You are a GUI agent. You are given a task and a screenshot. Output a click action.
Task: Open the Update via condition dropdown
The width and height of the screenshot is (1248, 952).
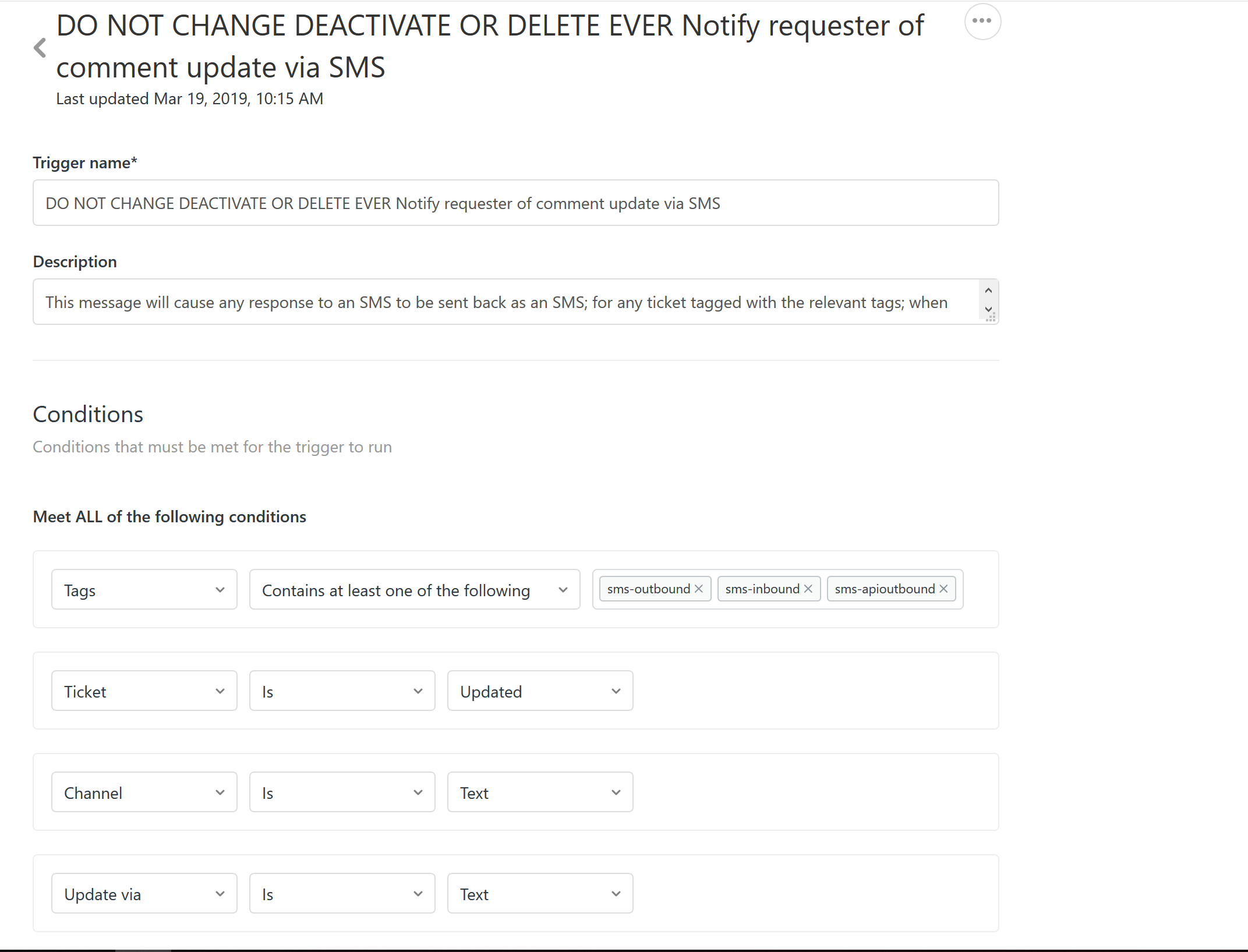coord(144,894)
